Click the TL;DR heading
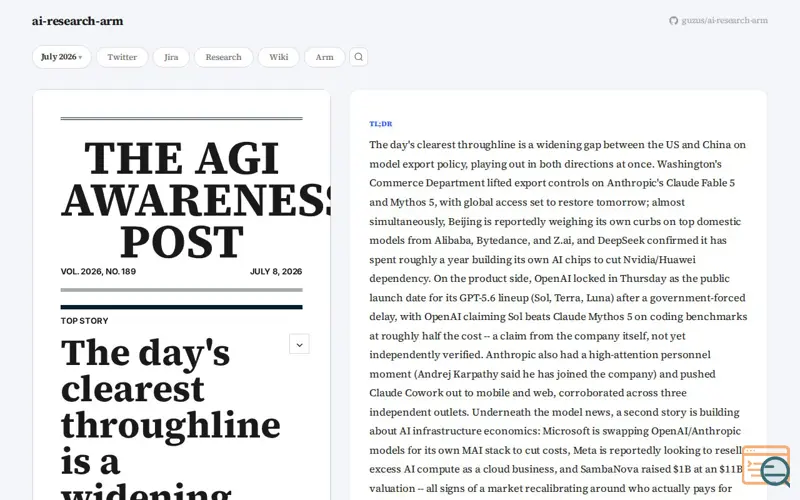The width and height of the screenshot is (800, 500). (x=381, y=123)
